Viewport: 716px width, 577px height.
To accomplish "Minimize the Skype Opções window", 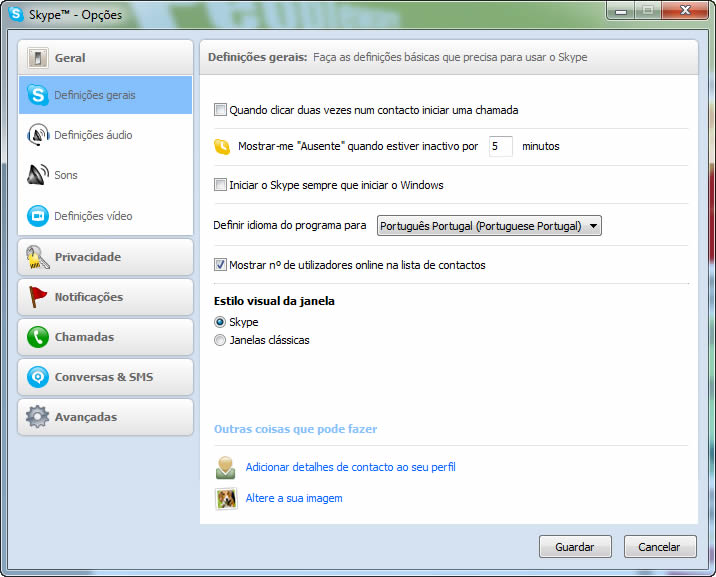I will coord(621,10).
